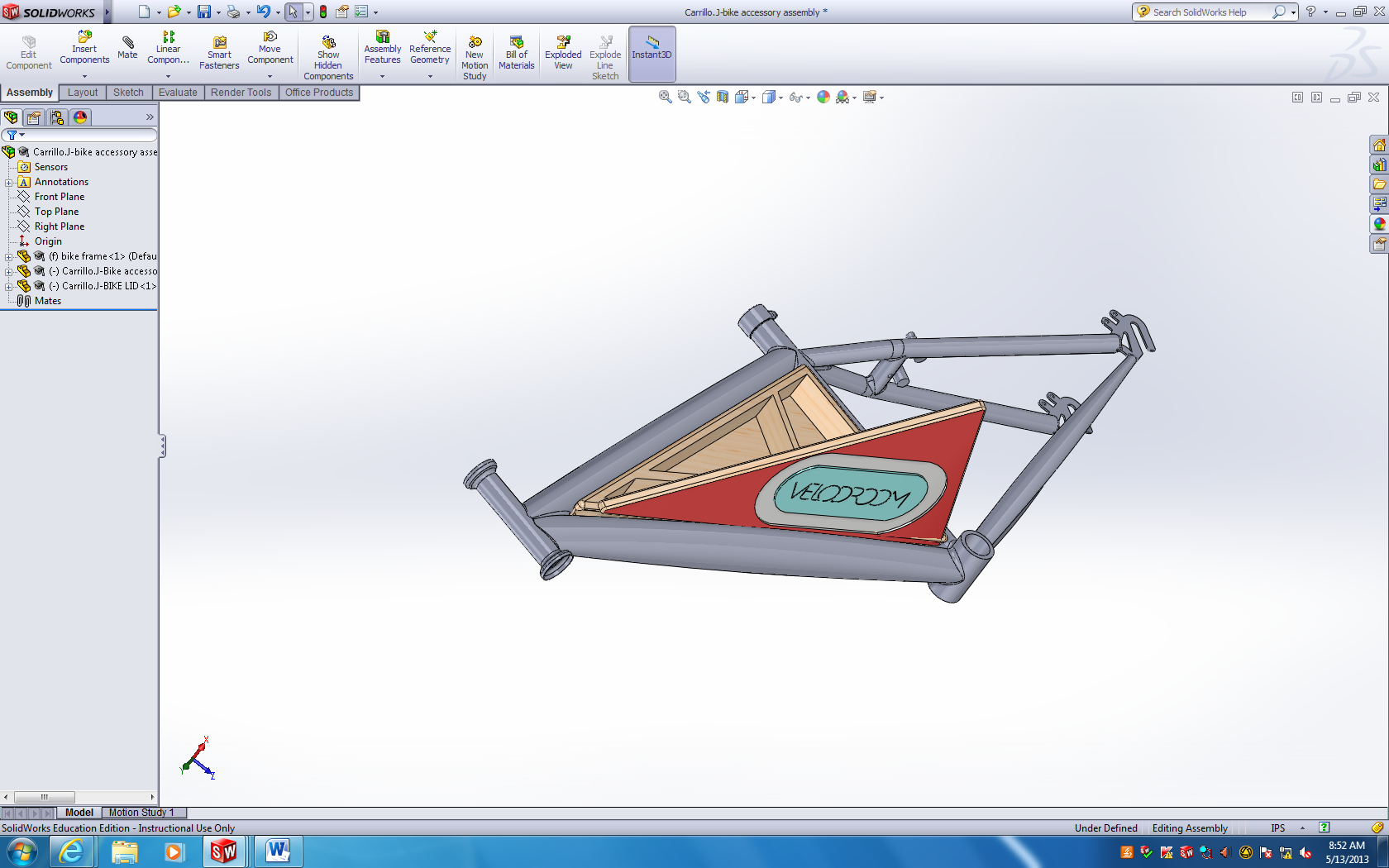
Task: Open Assembly Features tool
Action: click(x=382, y=48)
